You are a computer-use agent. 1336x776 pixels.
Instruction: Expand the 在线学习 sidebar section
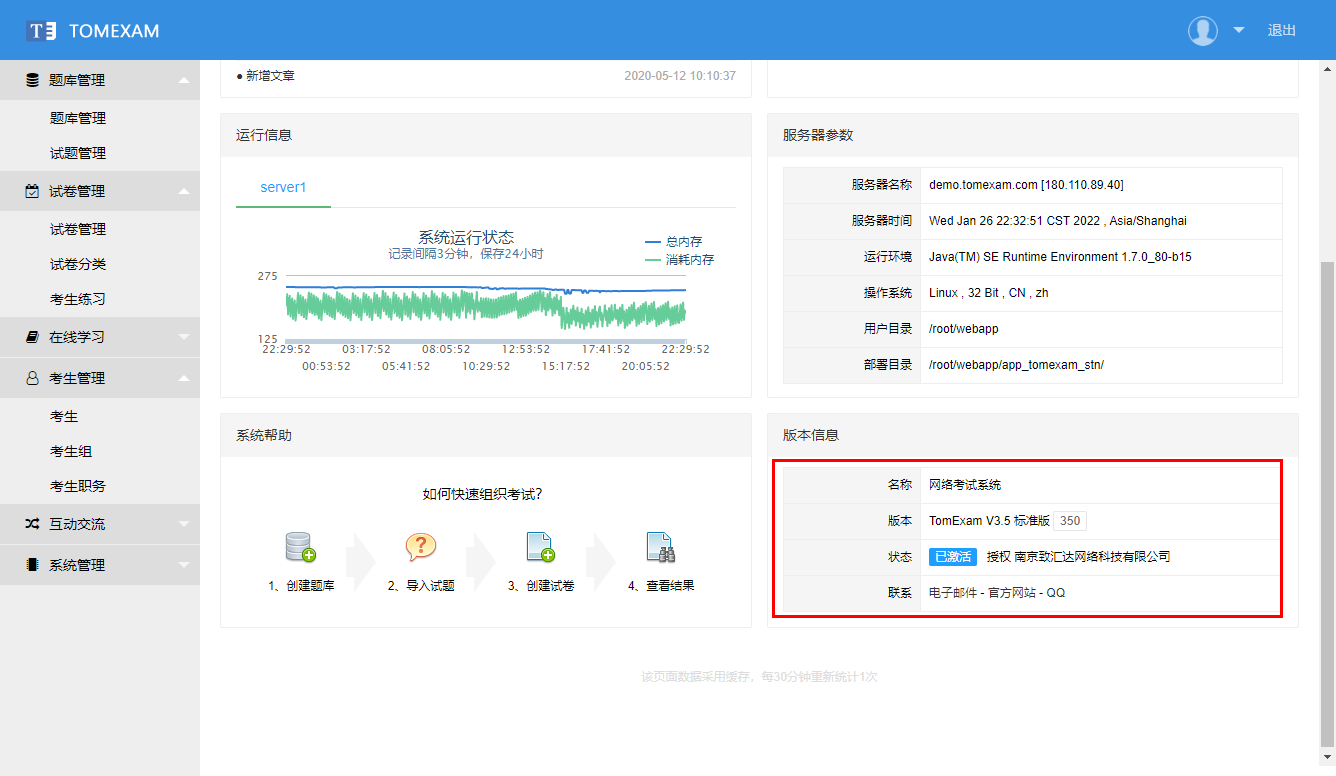(100, 337)
